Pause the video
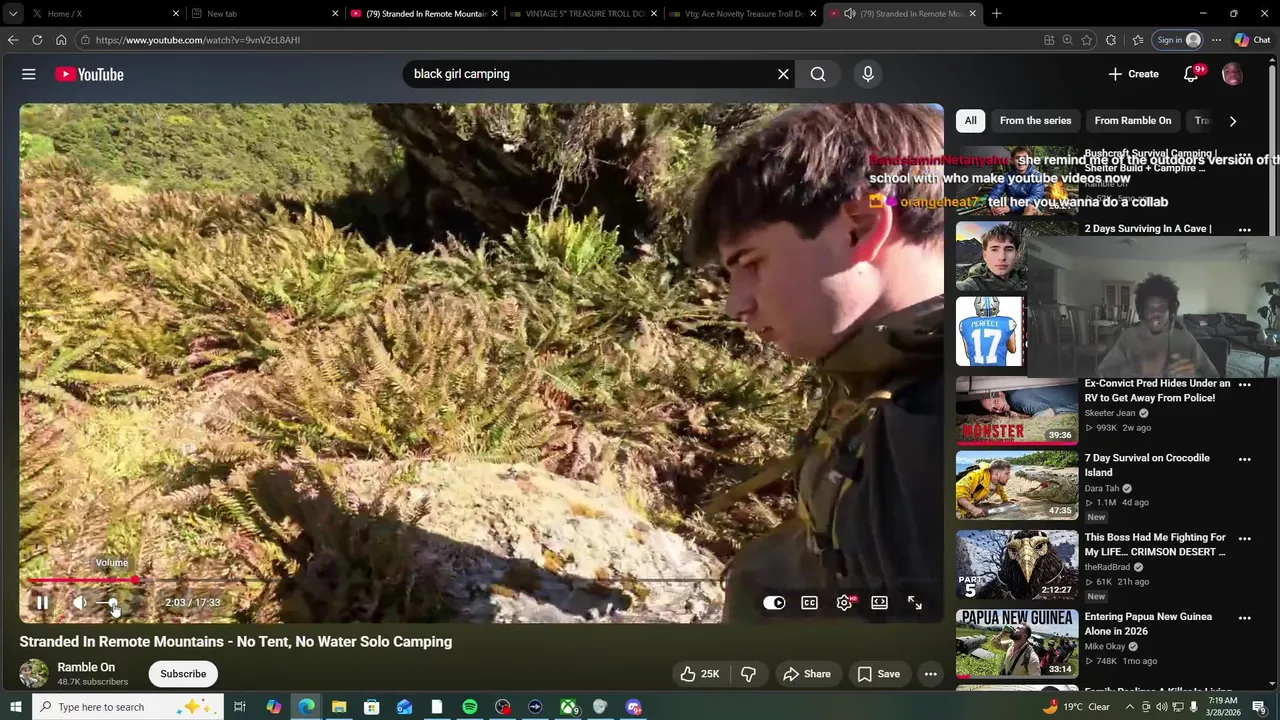Screen dimensions: 1280x720 point(42,603)
